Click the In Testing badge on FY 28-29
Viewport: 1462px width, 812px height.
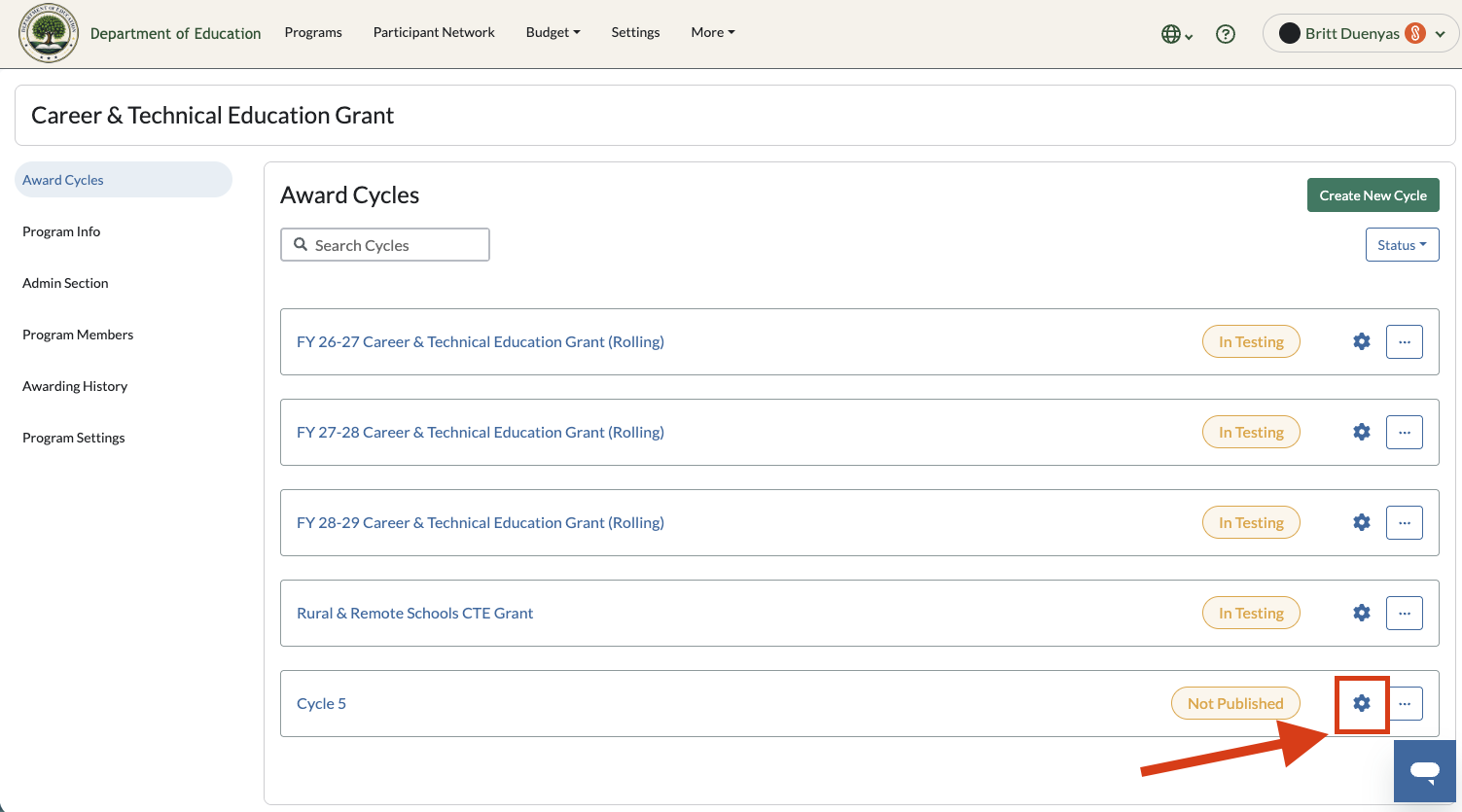[x=1251, y=522]
